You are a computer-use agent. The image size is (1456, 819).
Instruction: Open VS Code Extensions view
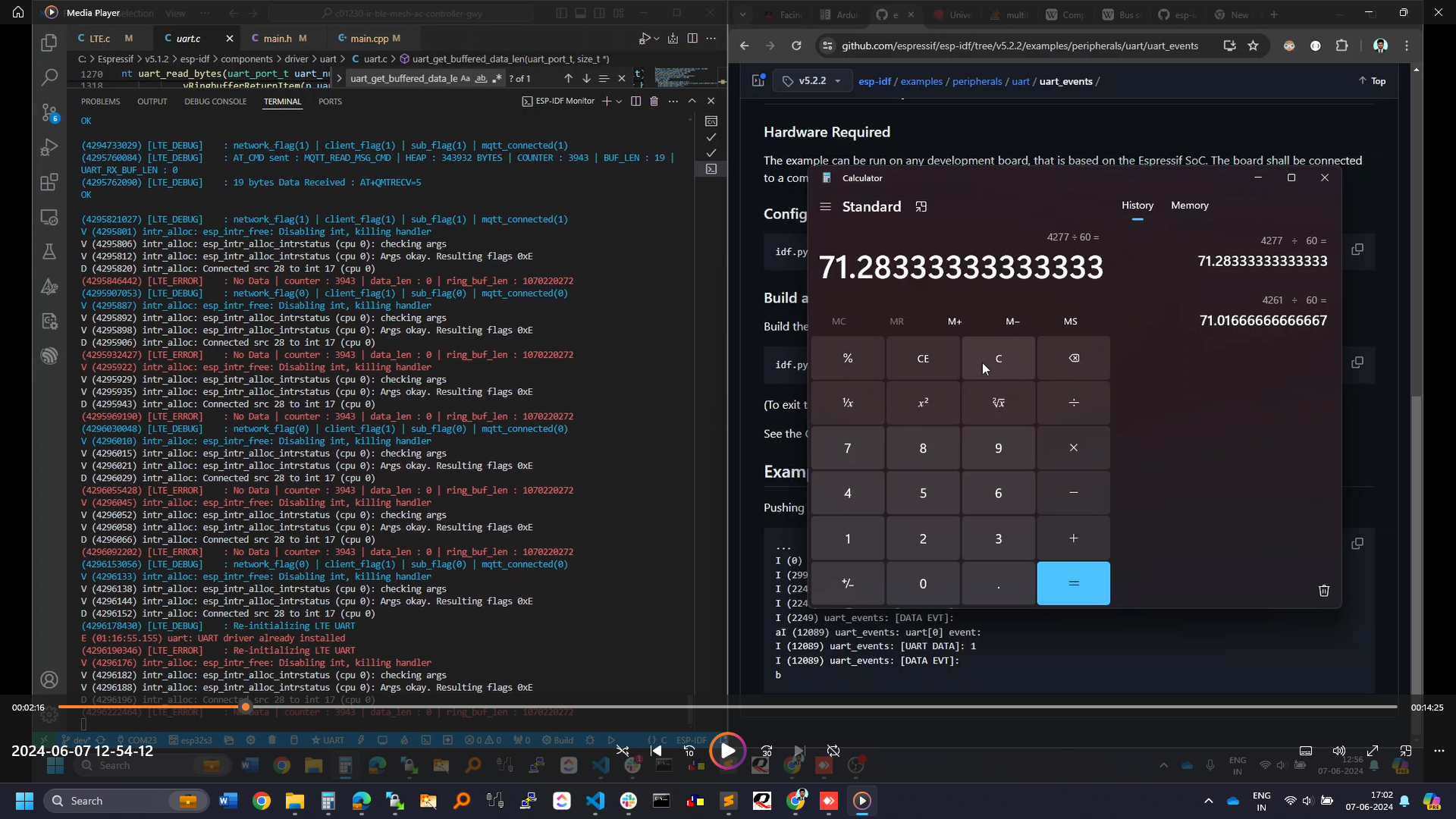click(x=49, y=182)
